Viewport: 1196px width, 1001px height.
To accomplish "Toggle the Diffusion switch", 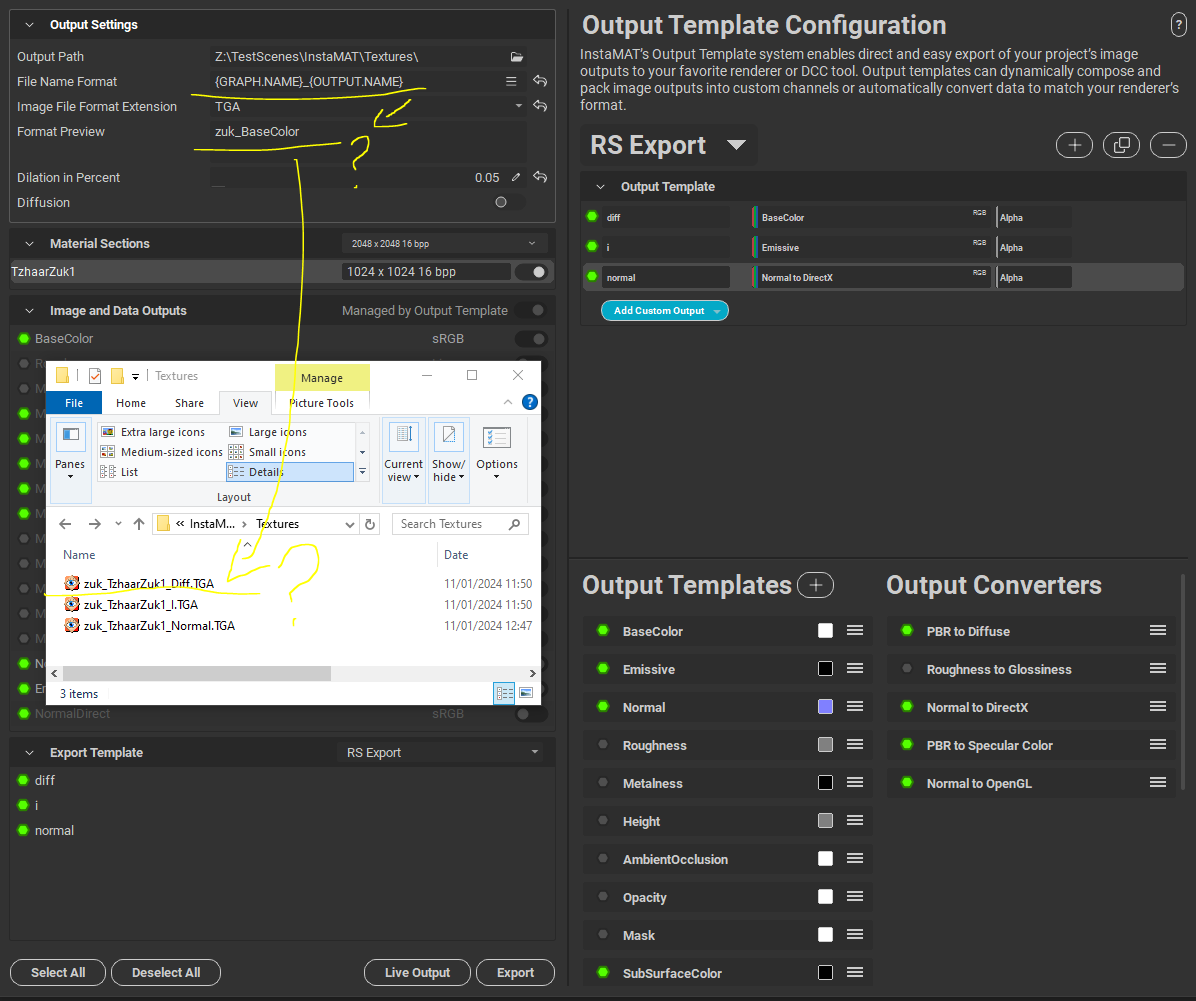I will [x=508, y=202].
